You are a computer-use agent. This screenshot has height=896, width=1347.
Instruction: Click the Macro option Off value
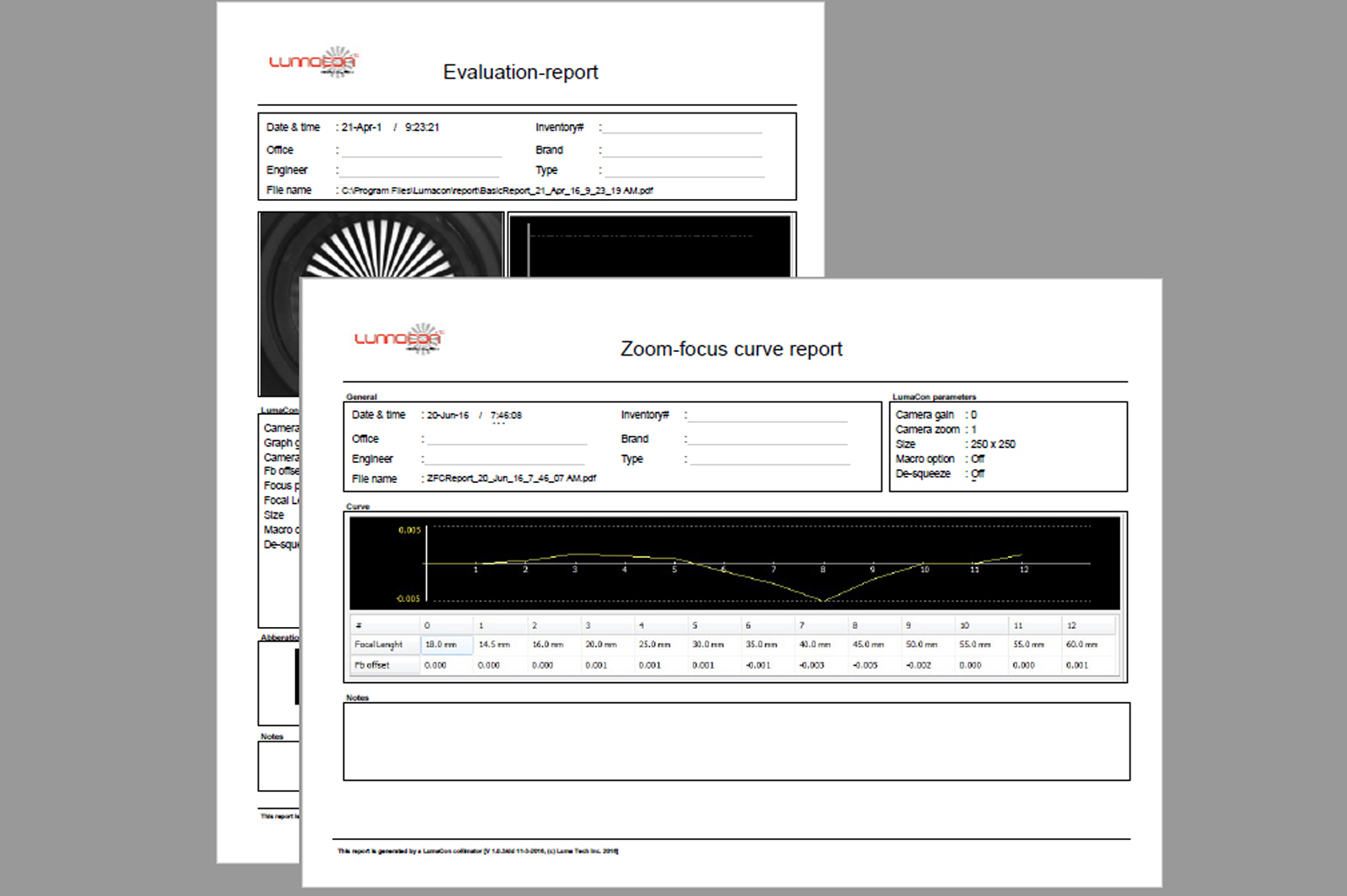(x=977, y=459)
